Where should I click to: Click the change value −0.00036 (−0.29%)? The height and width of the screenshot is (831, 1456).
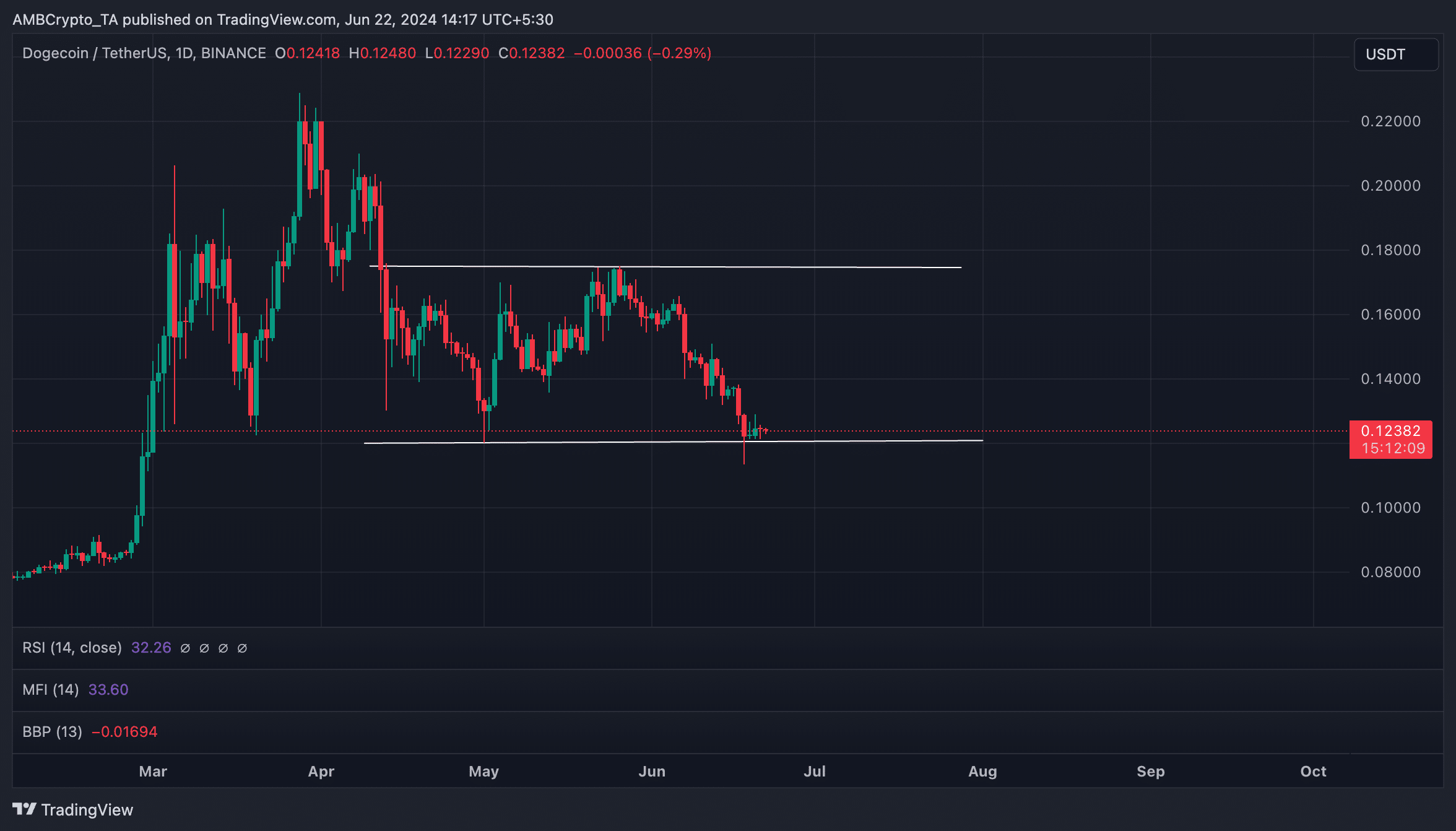pos(643,53)
